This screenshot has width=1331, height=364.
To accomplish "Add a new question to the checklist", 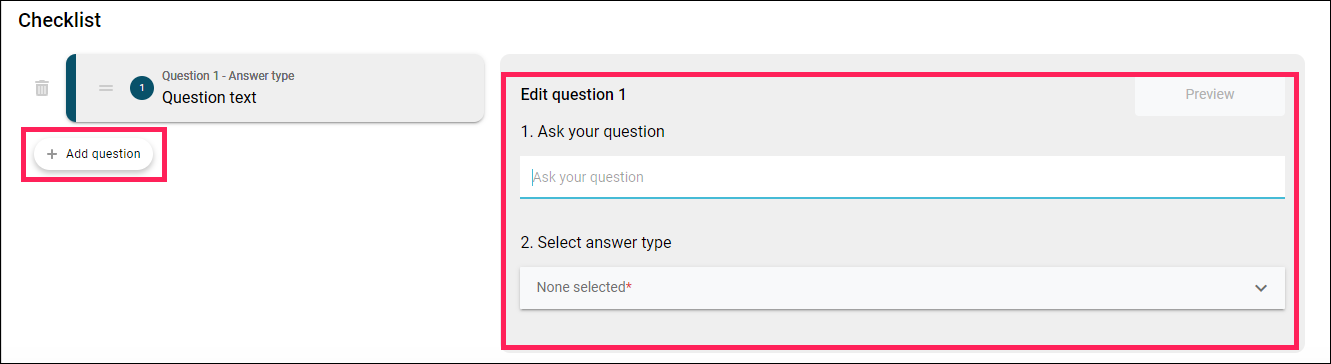I will [x=93, y=154].
